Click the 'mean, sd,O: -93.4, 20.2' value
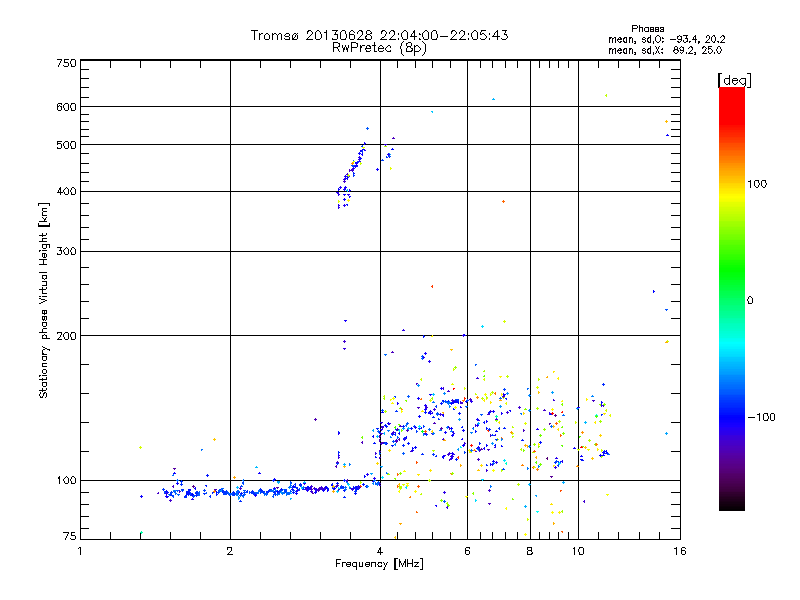 (666, 39)
